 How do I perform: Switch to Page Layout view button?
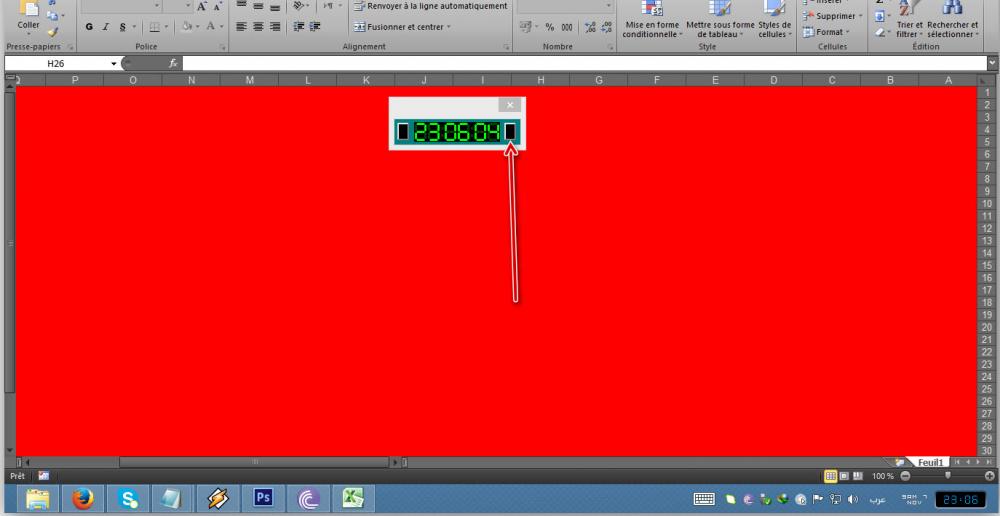tap(844, 476)
